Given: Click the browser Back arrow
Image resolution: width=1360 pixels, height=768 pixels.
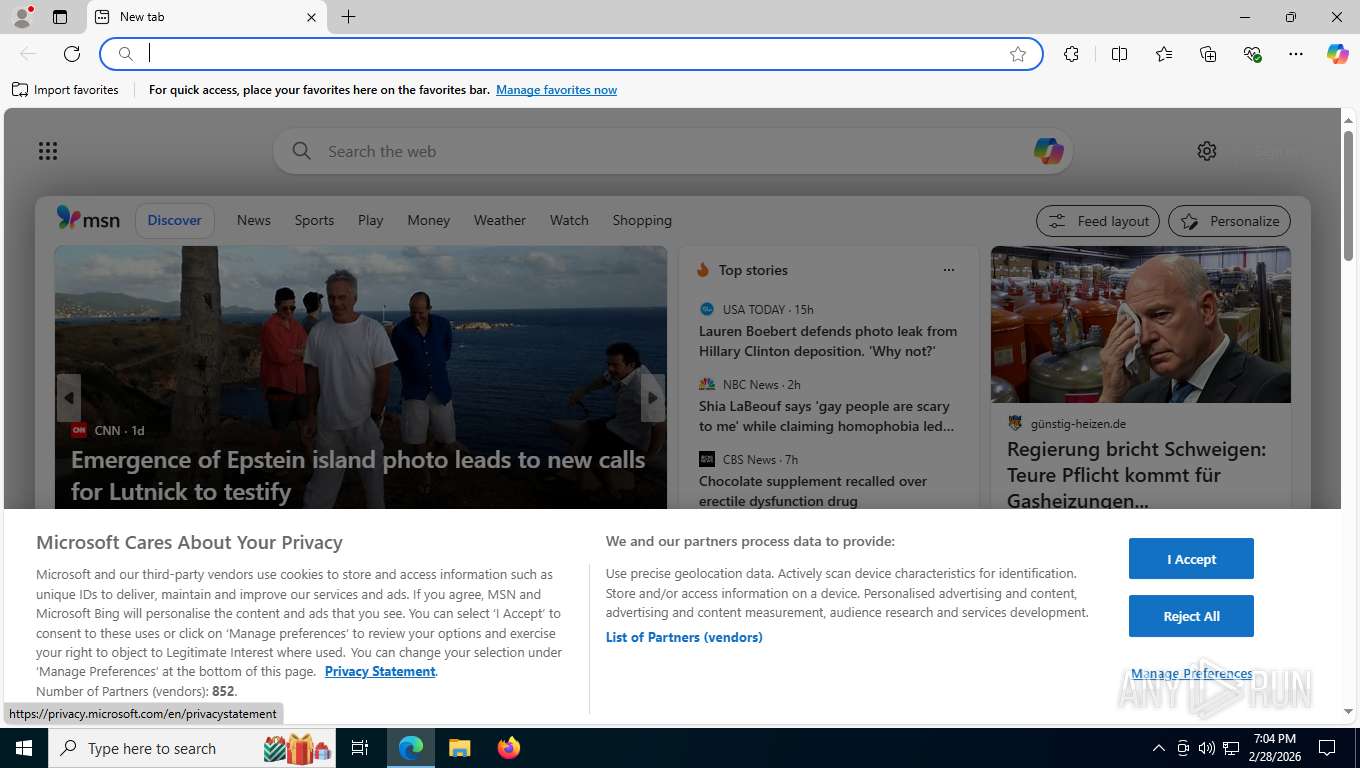Looking at the screenshot, I should pyautogui.click(x=28, y=54).
